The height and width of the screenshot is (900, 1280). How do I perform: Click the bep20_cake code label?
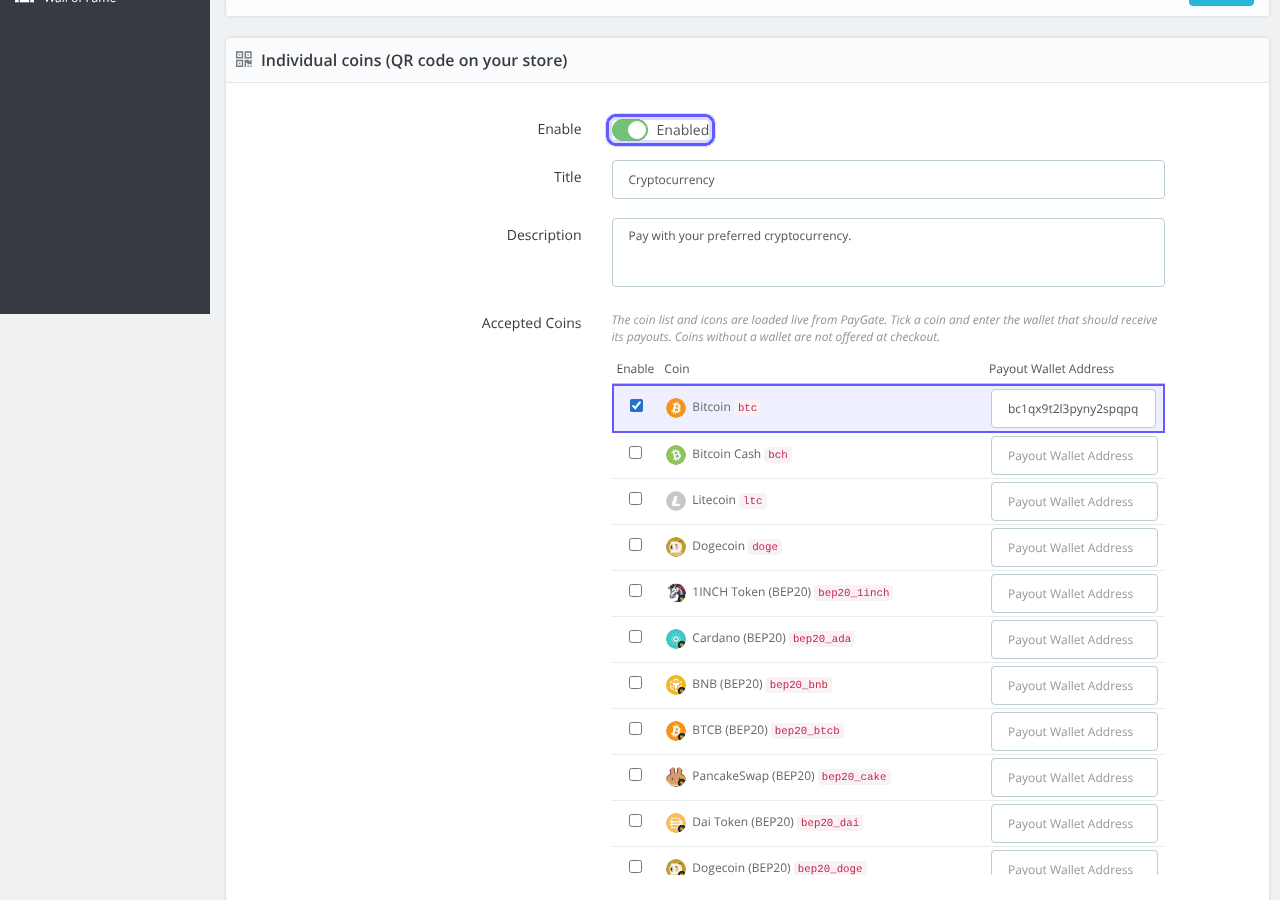[x=854, y=777]
